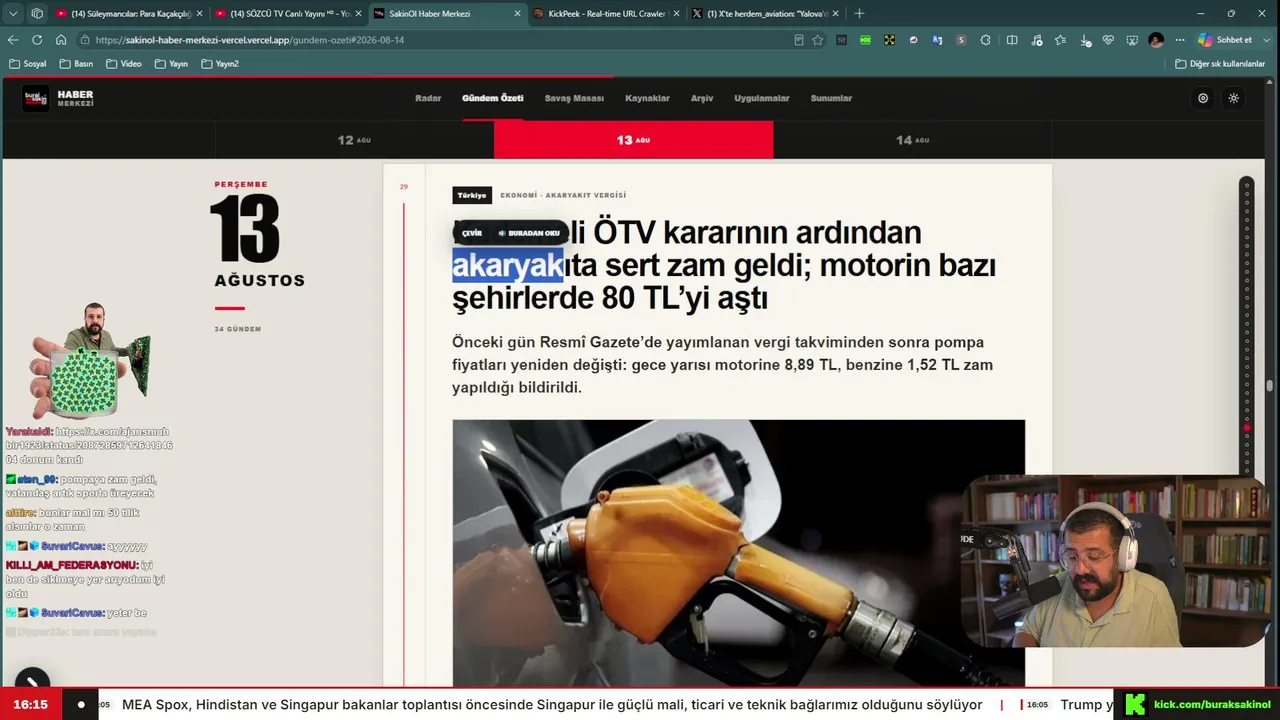This screenshot has width=1280, height=720.
Task: Click the Çevir translate button
Action: [x=472, y=233]
